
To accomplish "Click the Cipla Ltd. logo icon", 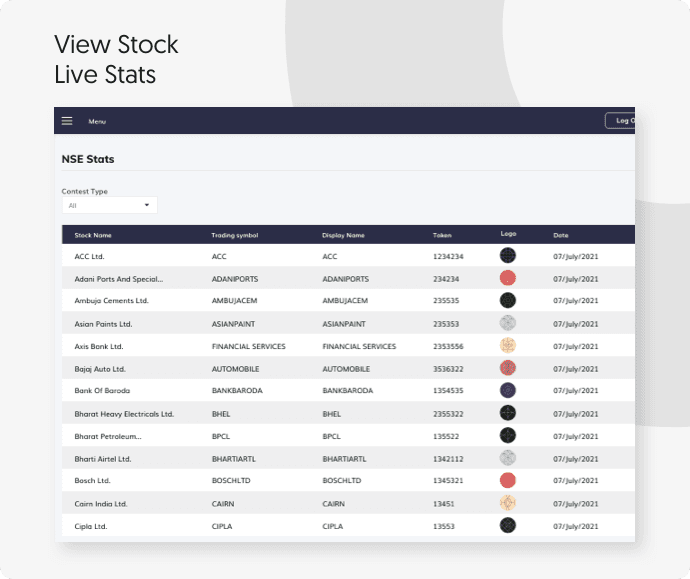I will point(508,525).
